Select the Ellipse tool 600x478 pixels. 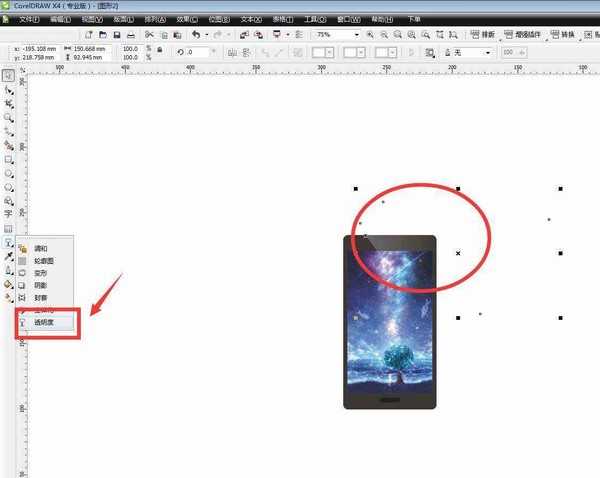pos(8,174)
